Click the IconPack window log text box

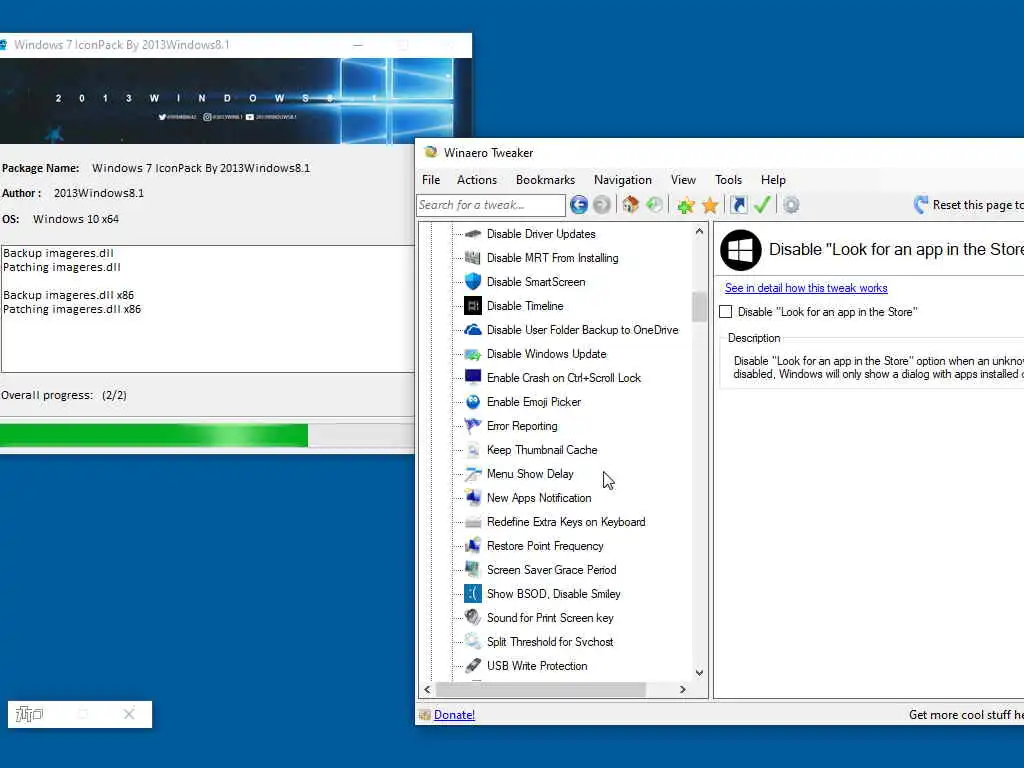(x=208, y=309)
